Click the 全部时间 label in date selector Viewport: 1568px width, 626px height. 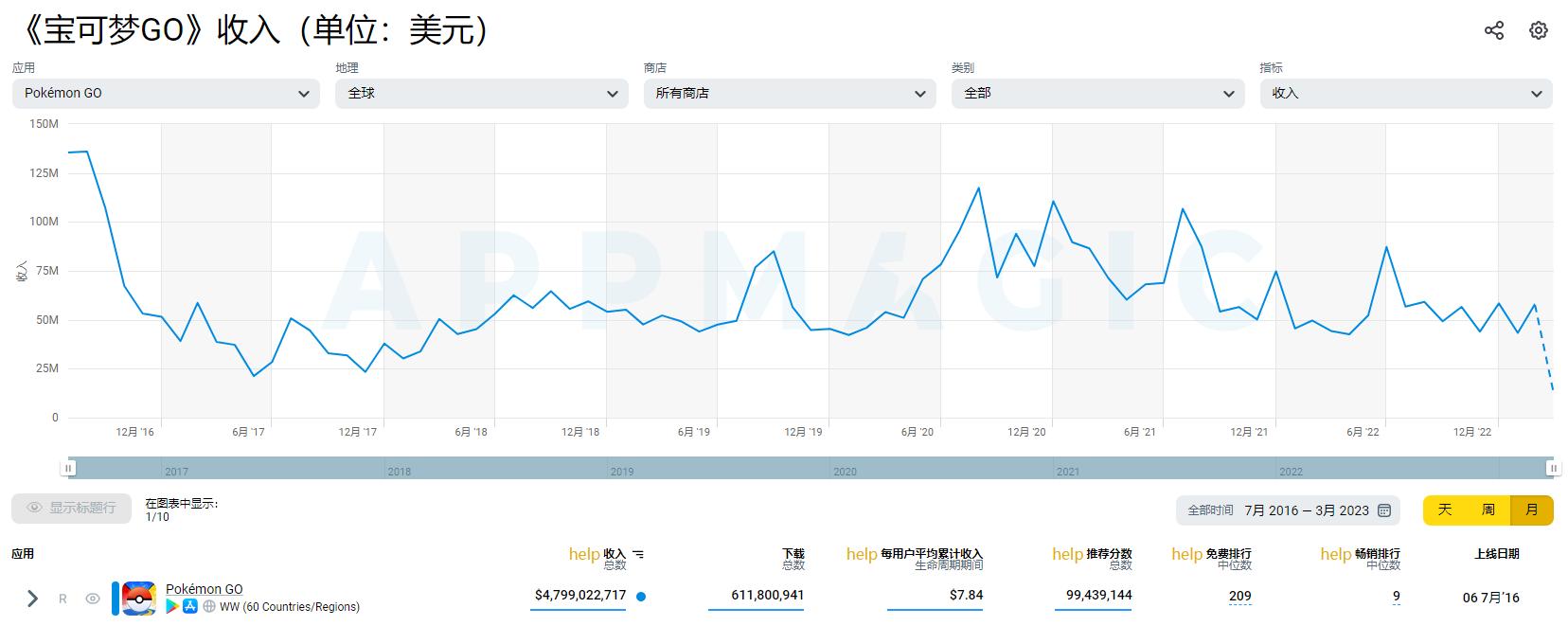tap(1211, 510)
